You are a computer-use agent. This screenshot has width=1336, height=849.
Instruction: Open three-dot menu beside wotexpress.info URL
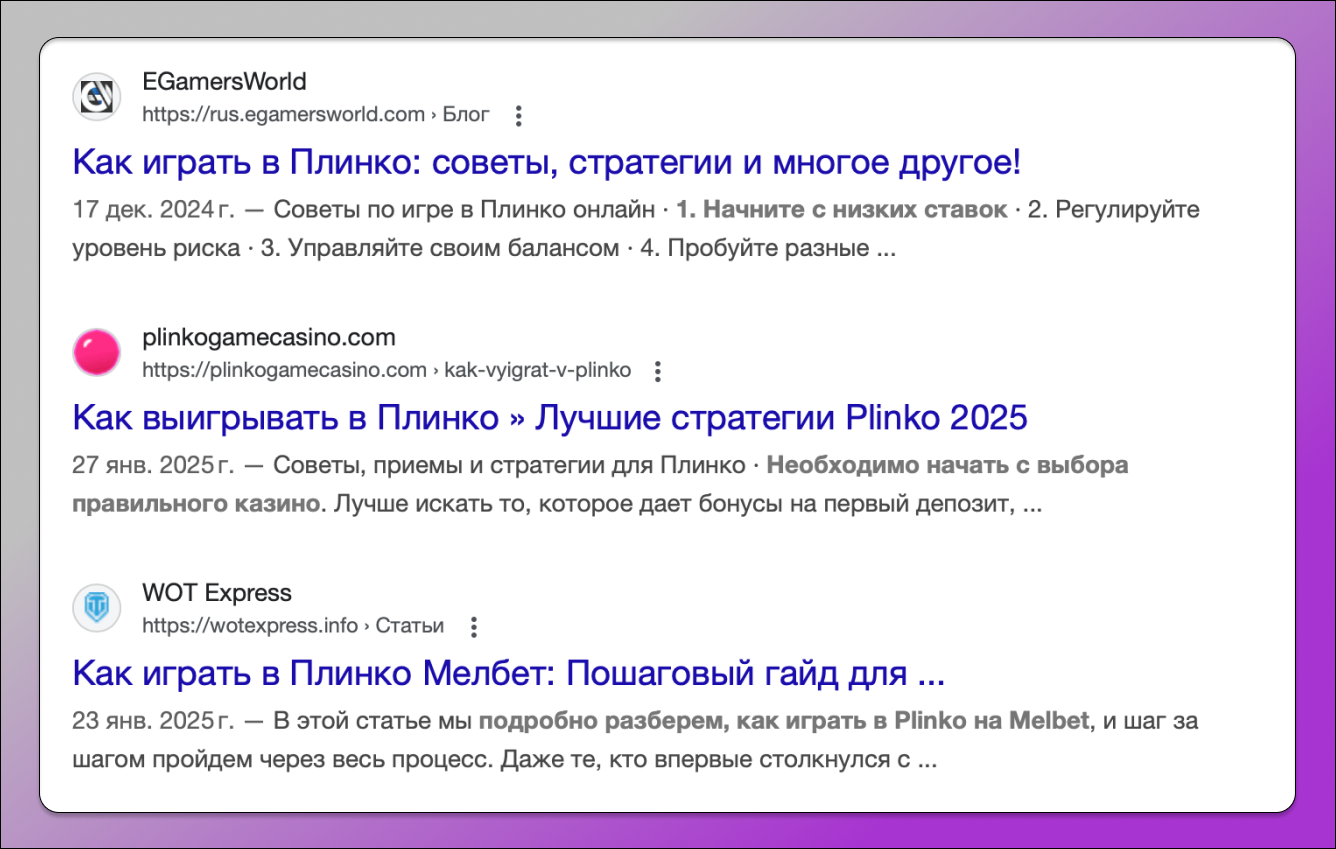point(474,627)
